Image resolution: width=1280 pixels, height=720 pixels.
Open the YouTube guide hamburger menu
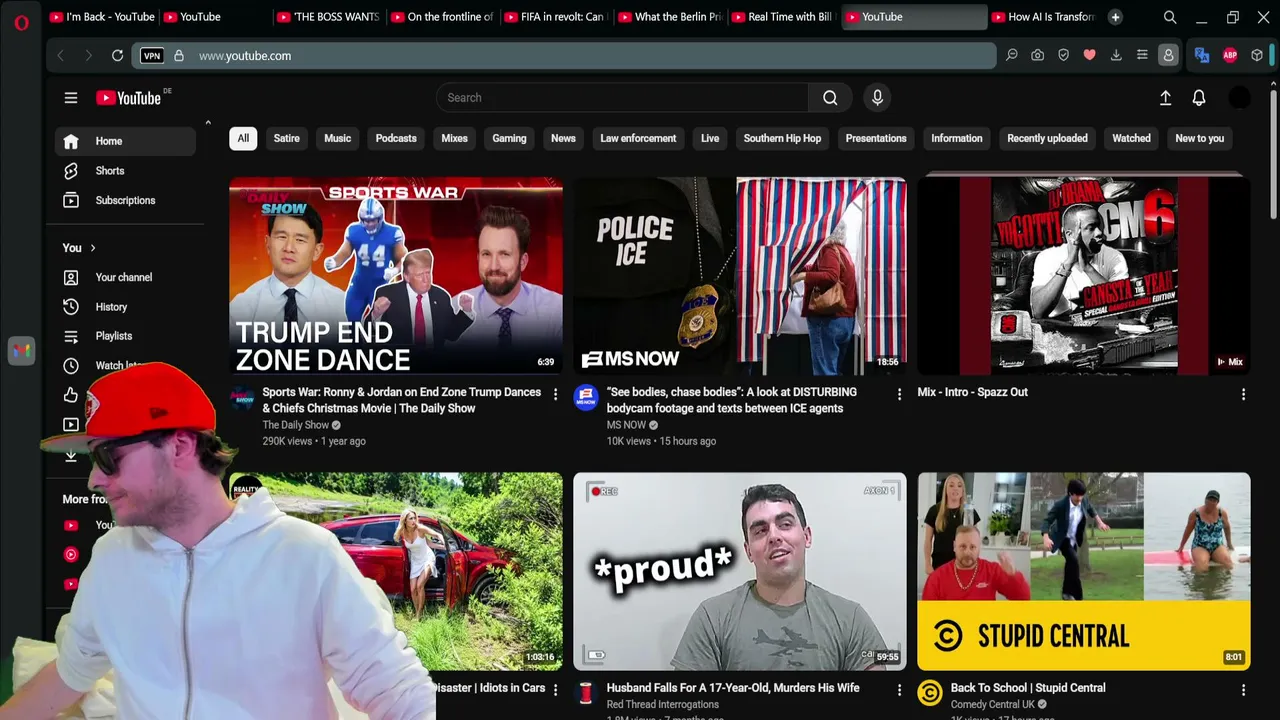[71, 98]
